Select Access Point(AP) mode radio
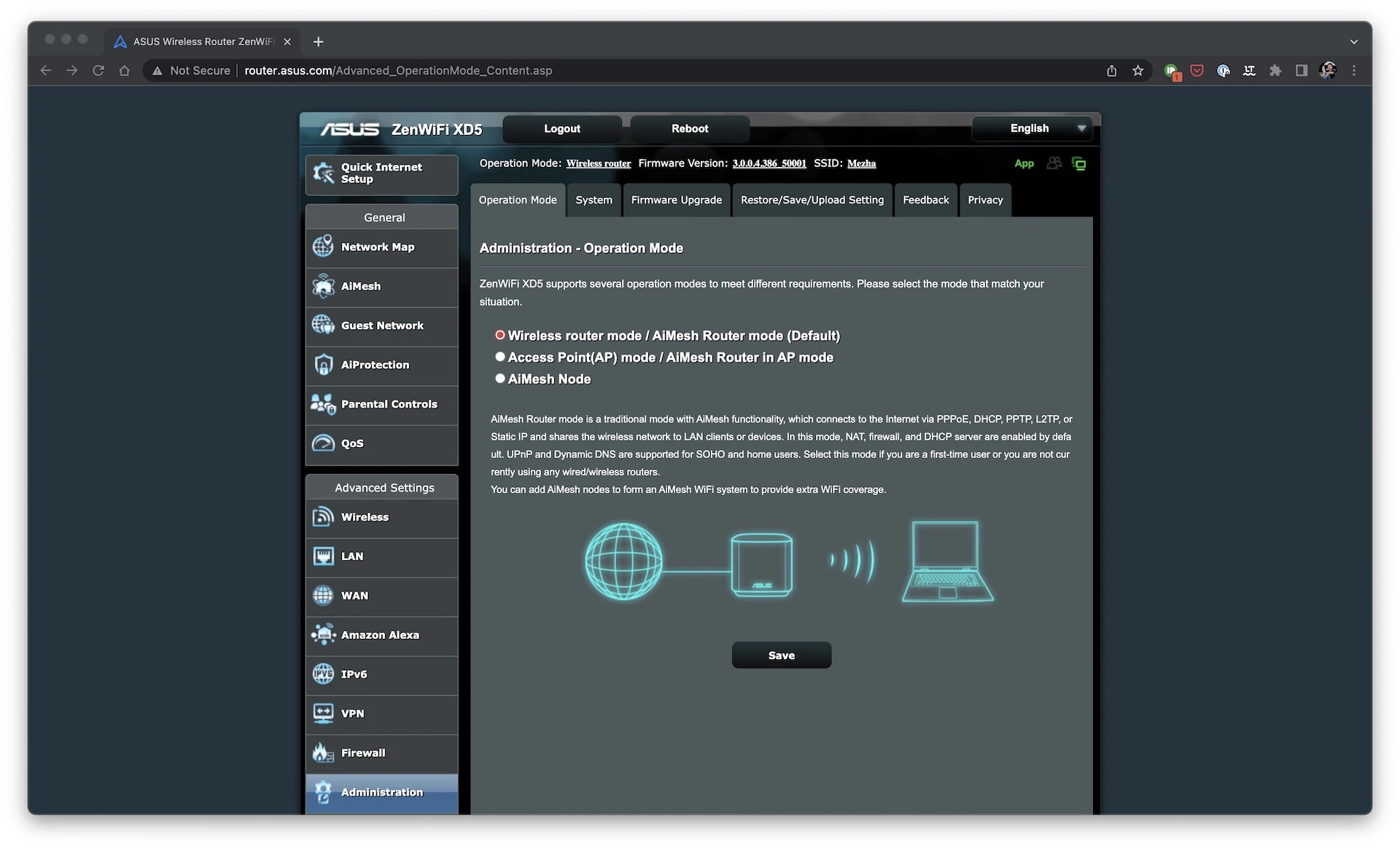 (500, 357)
